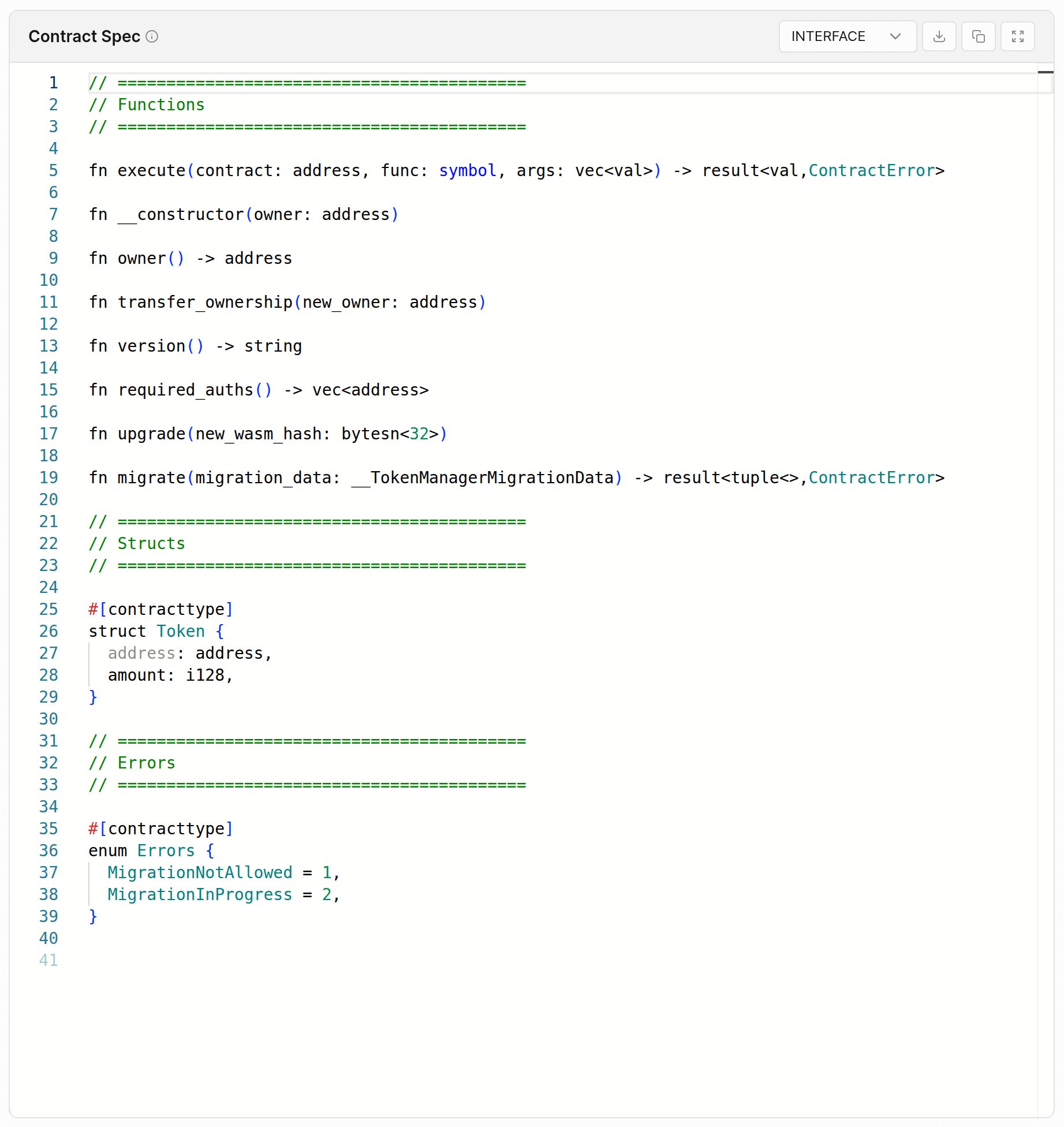Click the transfer_ownership function name

205,302
